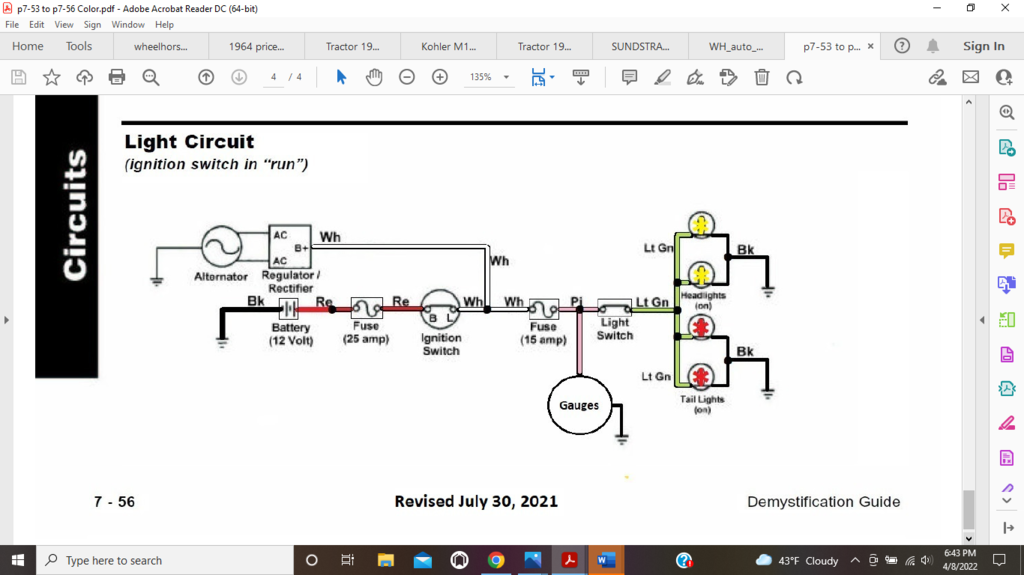Collapse the right tools pane

(1006, 528)
